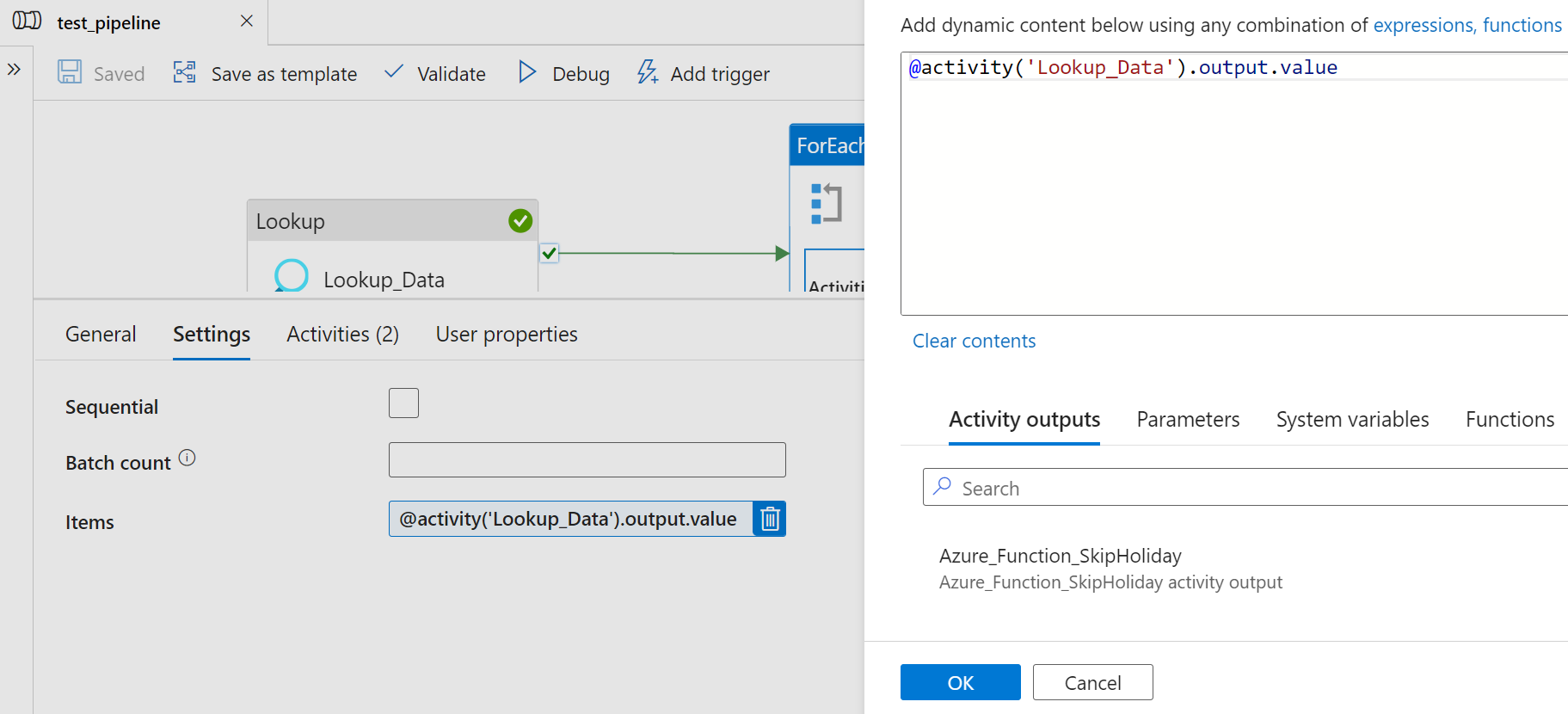Click the Lookup_Data activity magnifier icon

291,275
